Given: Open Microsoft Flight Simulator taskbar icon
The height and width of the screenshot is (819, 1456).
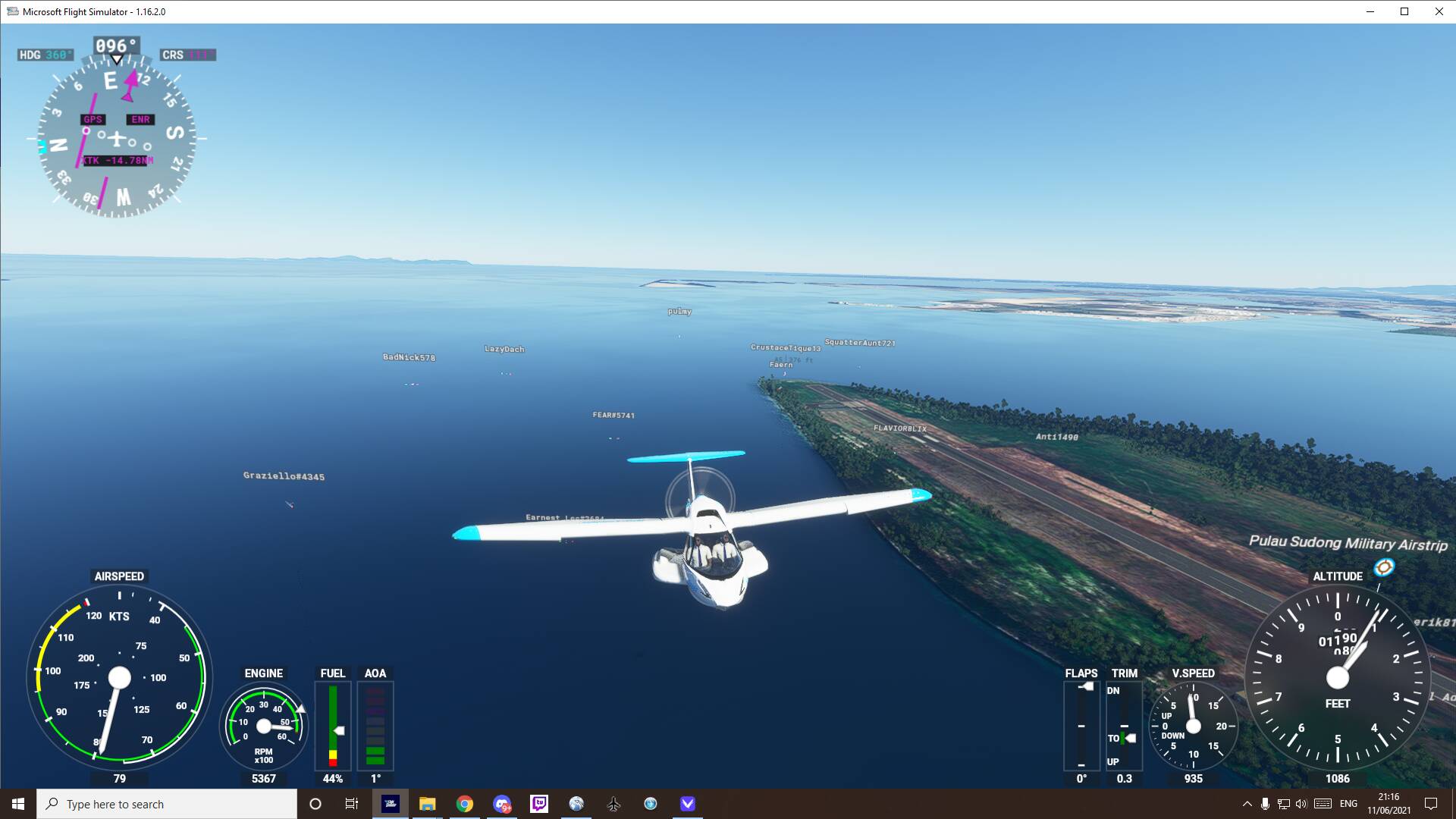Looking at the screenshot, I should [x=391, y=804].
